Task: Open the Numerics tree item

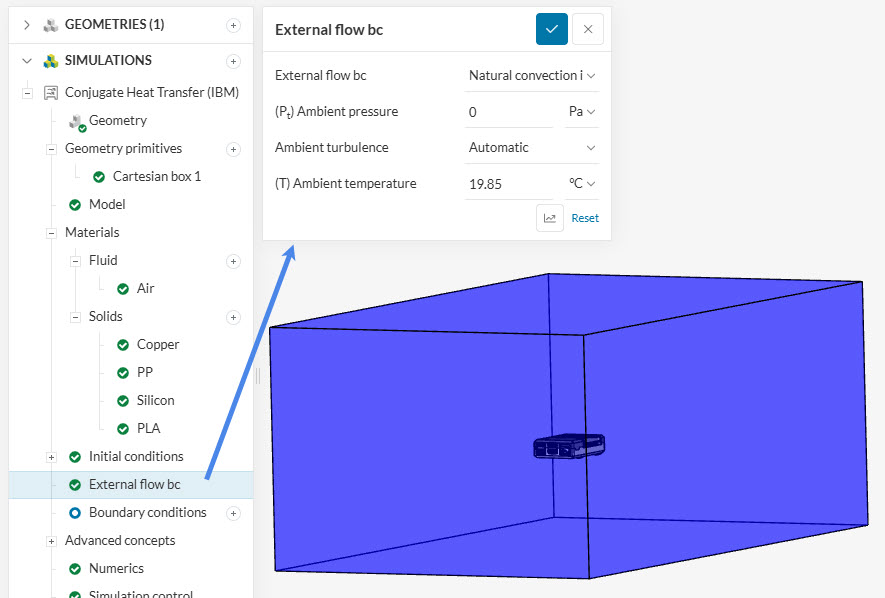Action: tap(116, 568)
